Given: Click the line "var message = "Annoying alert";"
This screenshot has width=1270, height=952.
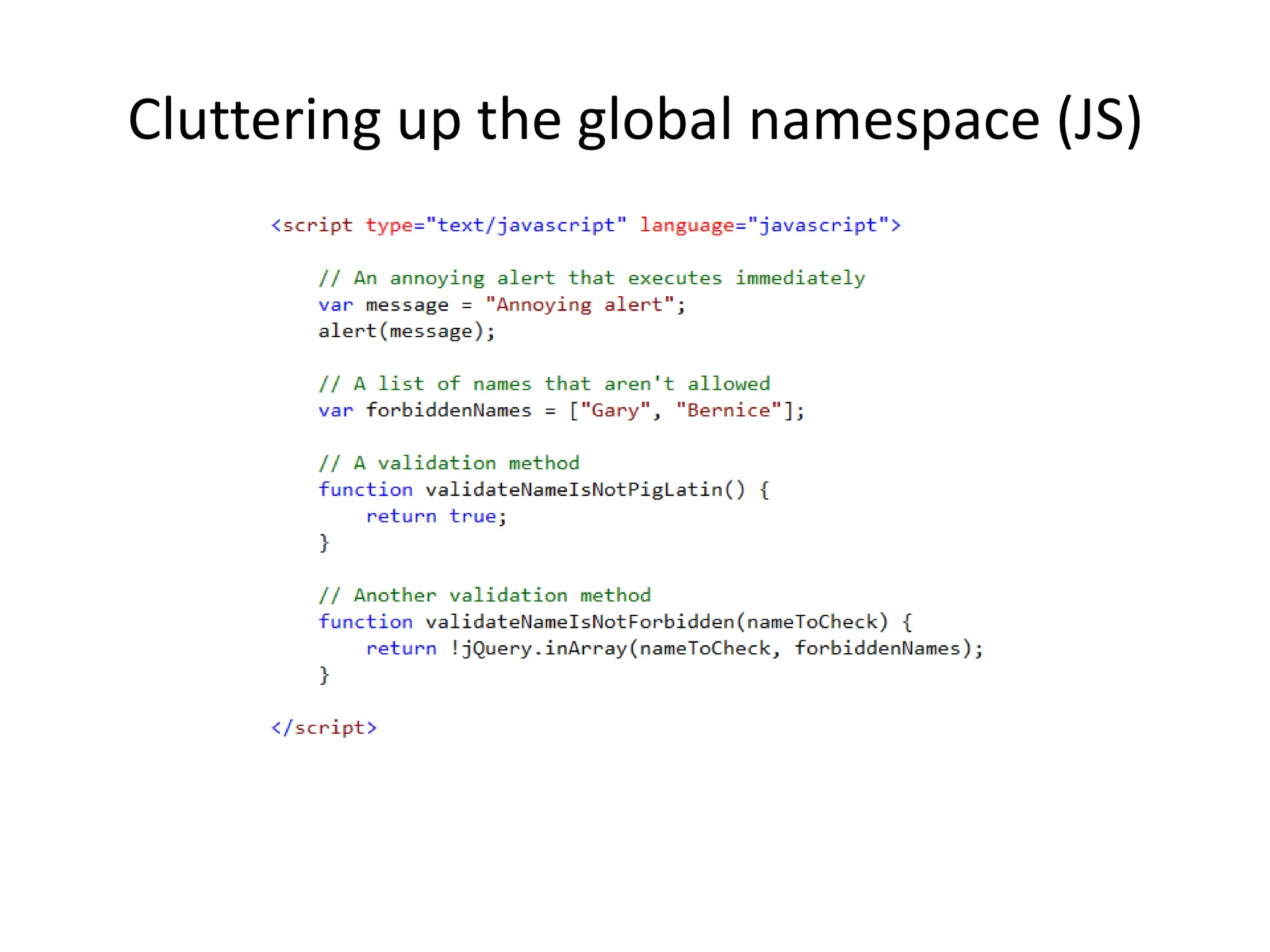Looking at the screenshot, I should tap(502, 305).
